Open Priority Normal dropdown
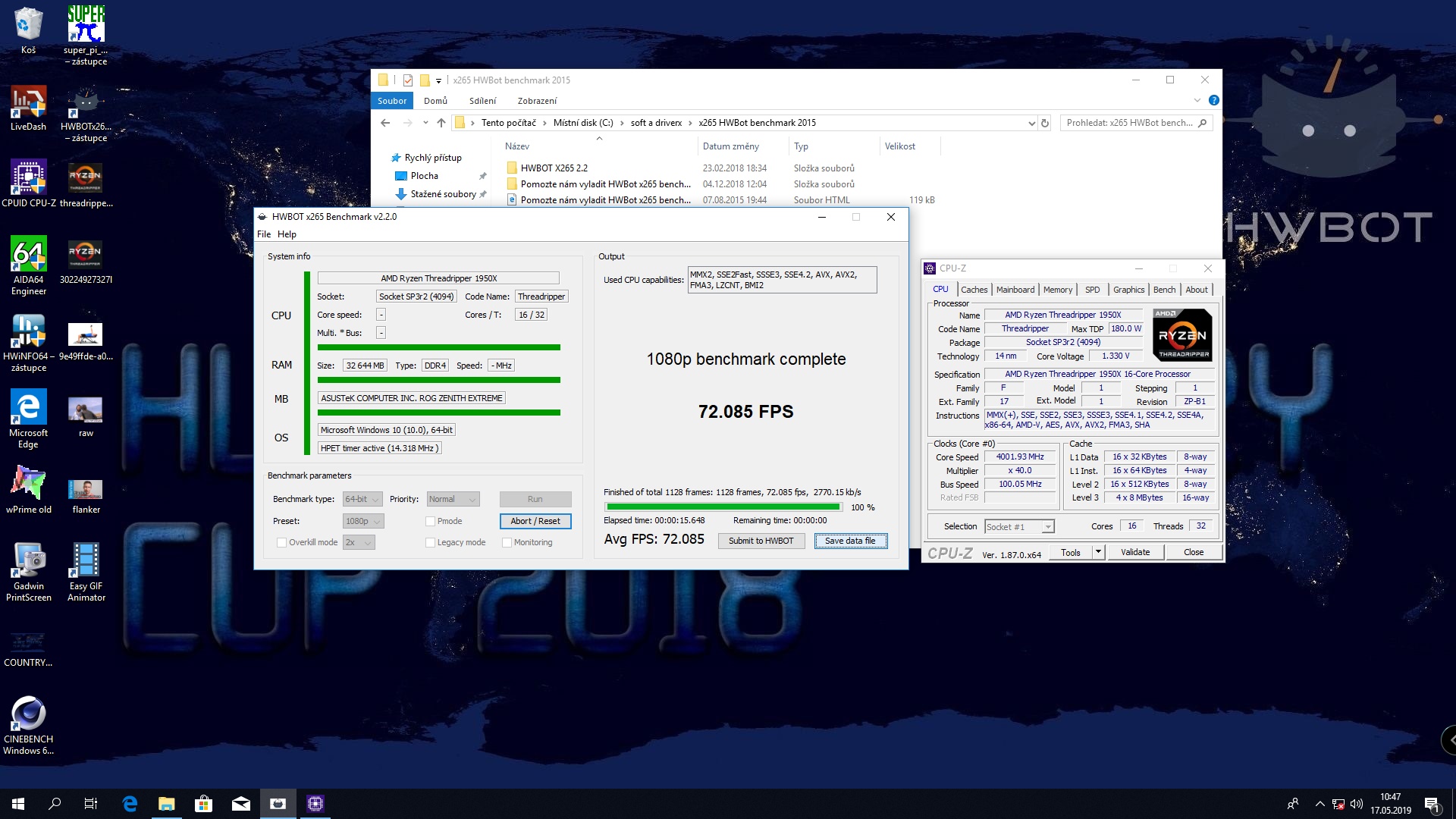The width and height of the screenshot is (1456, 819). [453, 499]
